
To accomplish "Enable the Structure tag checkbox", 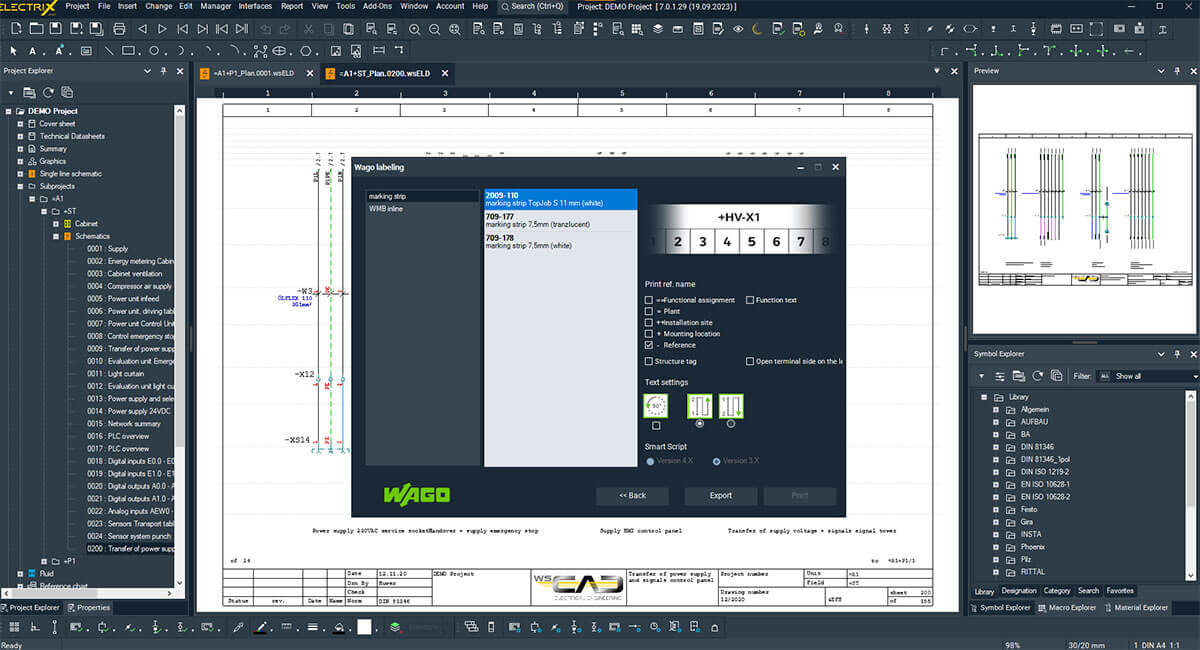I will [649, 361].
